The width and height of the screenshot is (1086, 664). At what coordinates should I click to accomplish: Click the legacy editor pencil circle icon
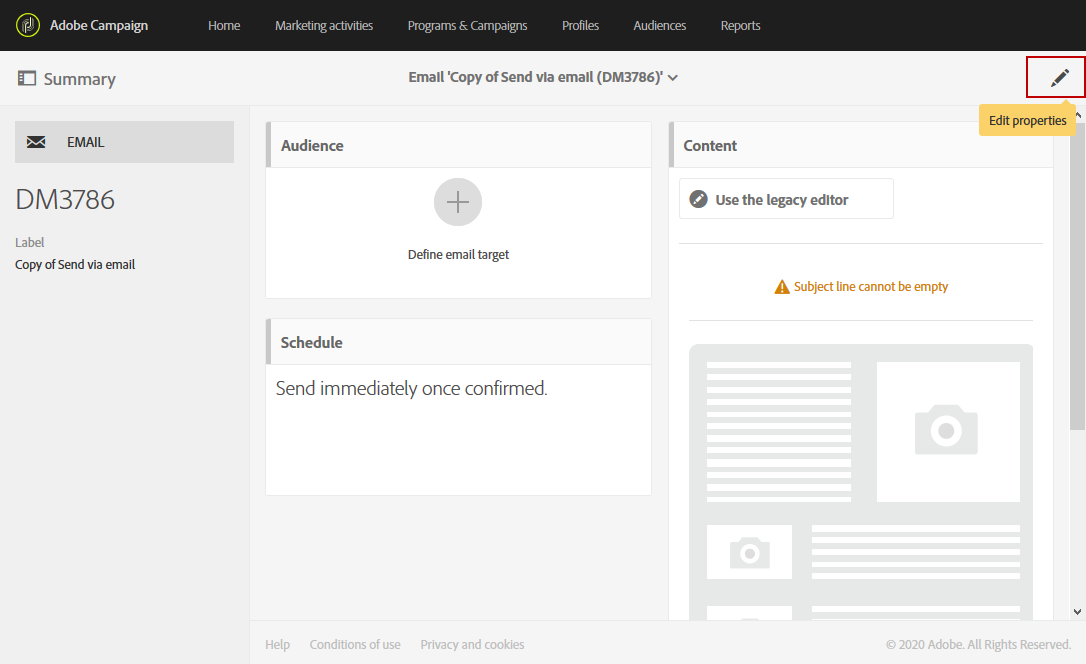pos(698,199)
